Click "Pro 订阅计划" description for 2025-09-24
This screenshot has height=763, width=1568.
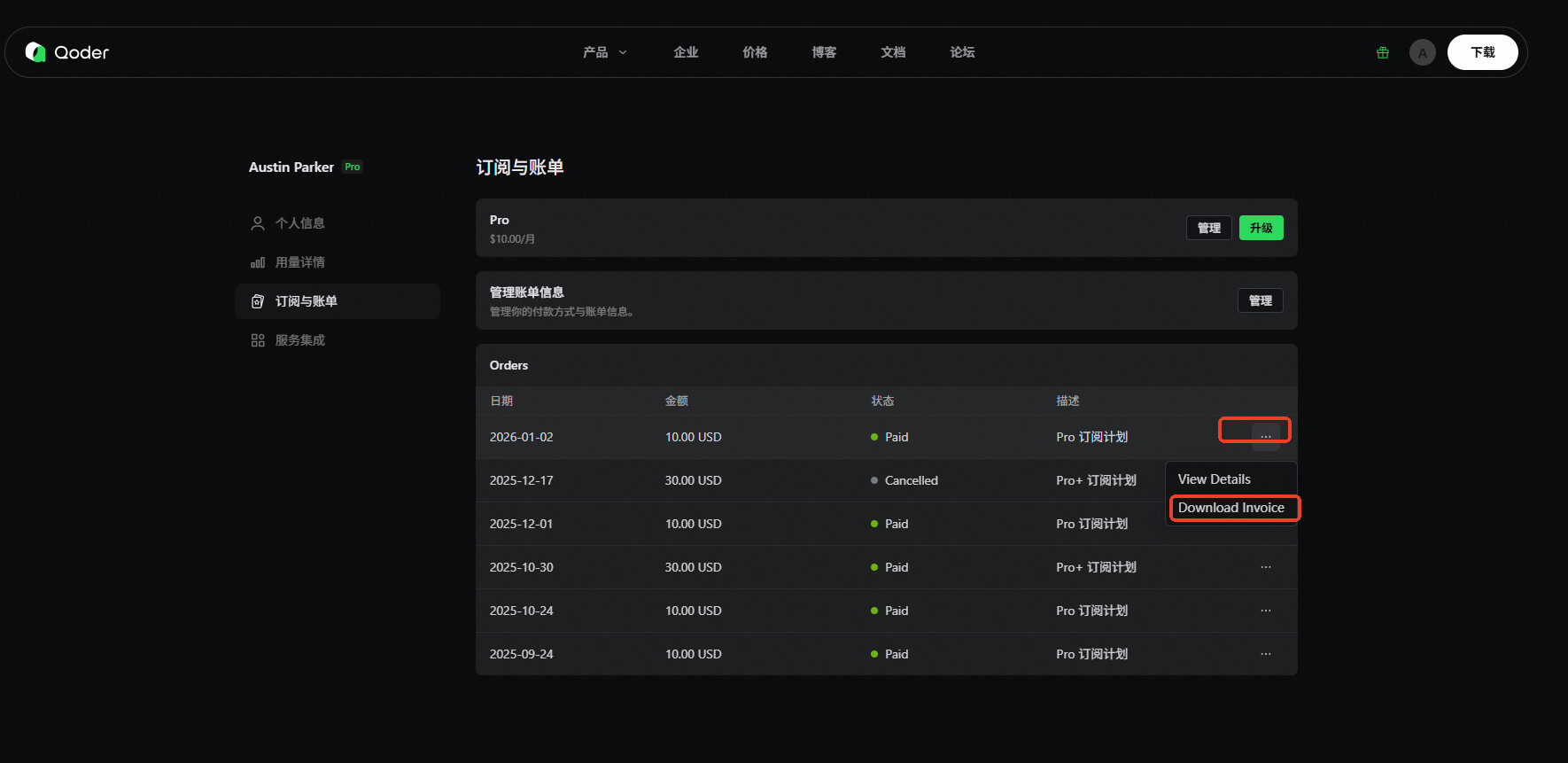point(1092,654)
